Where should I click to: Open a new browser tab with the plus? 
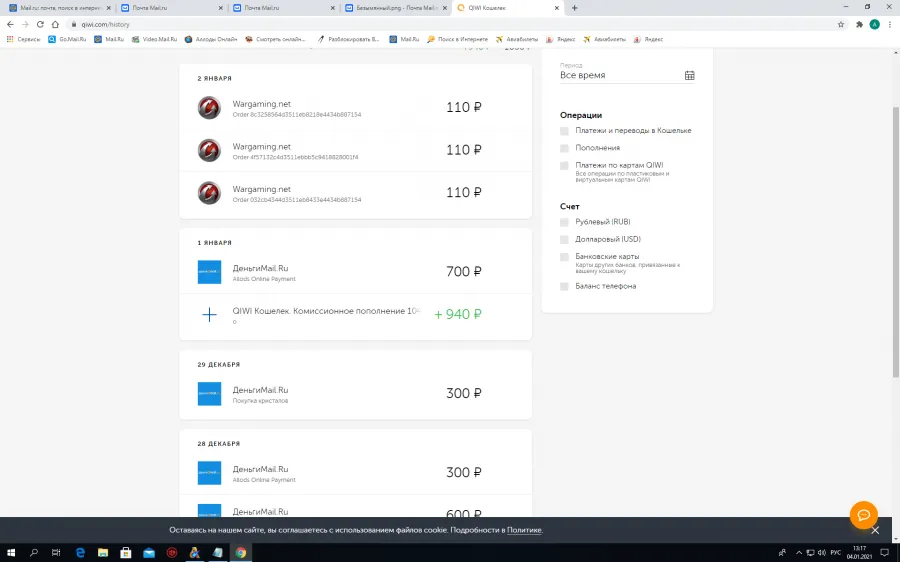pos(575,8)
